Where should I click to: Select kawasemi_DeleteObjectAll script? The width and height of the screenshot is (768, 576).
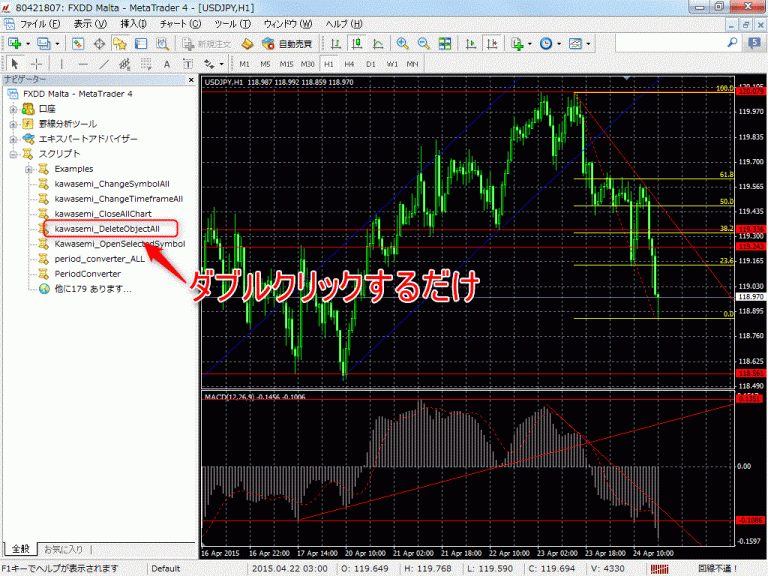pos(107,229)
